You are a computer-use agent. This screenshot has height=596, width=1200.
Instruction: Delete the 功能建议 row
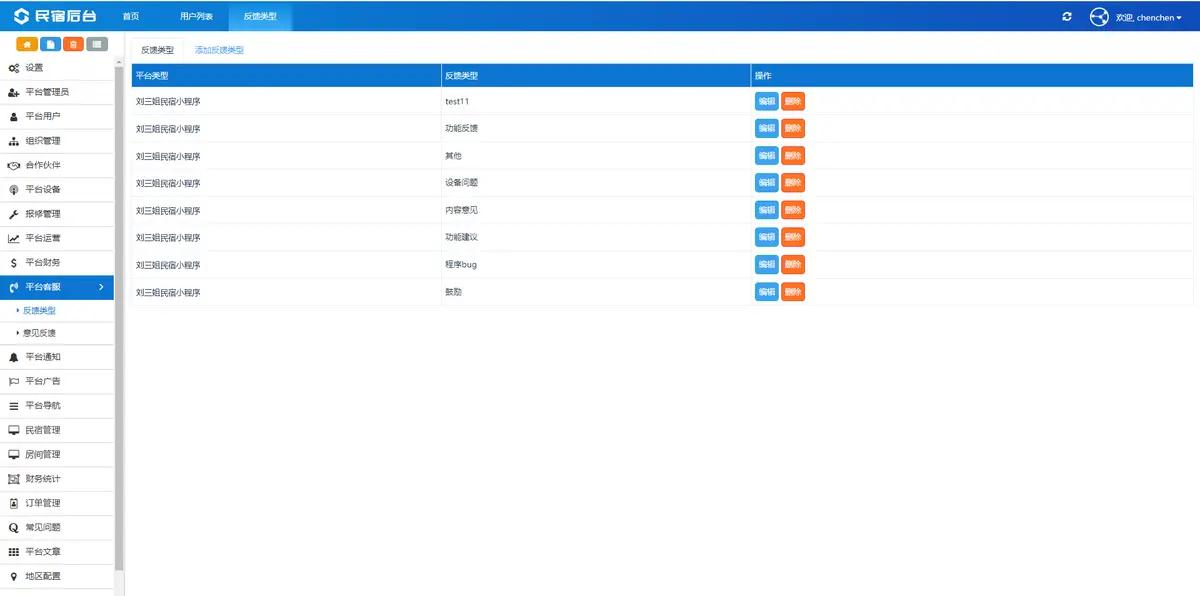pos(793,237)
